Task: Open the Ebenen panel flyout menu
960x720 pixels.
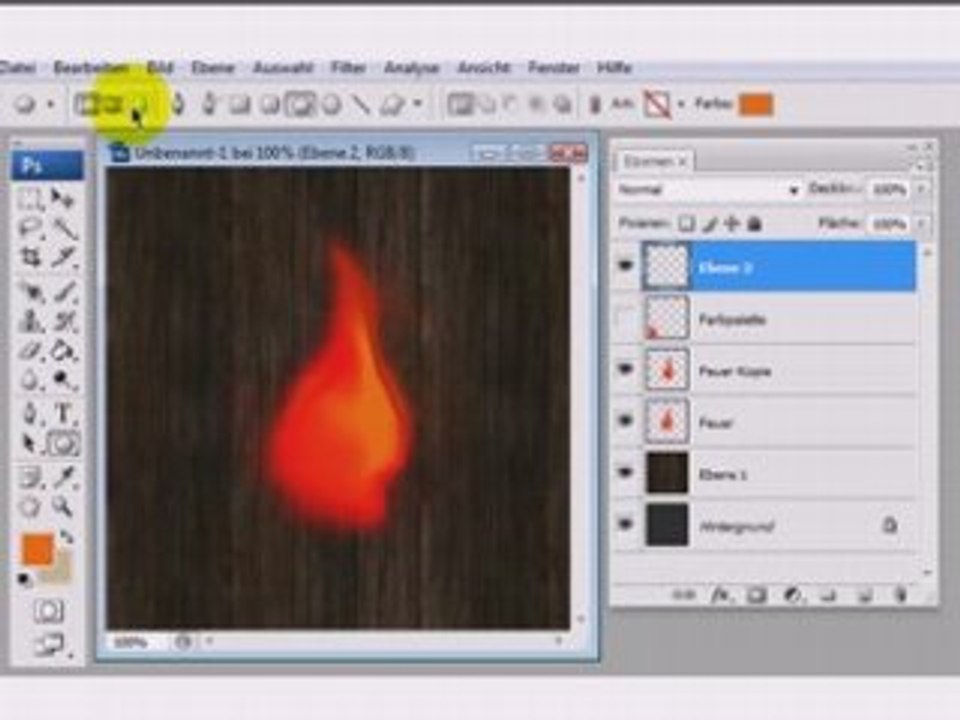Action: (921, 167)
